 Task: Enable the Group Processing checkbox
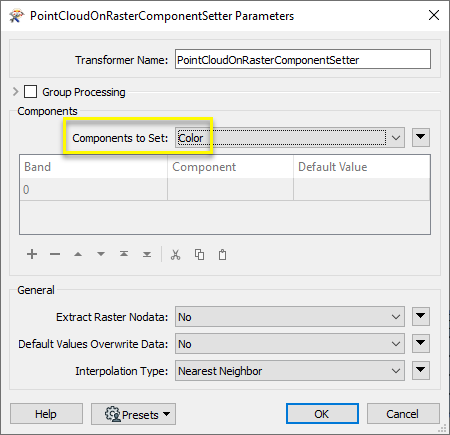tap(30, 92)
